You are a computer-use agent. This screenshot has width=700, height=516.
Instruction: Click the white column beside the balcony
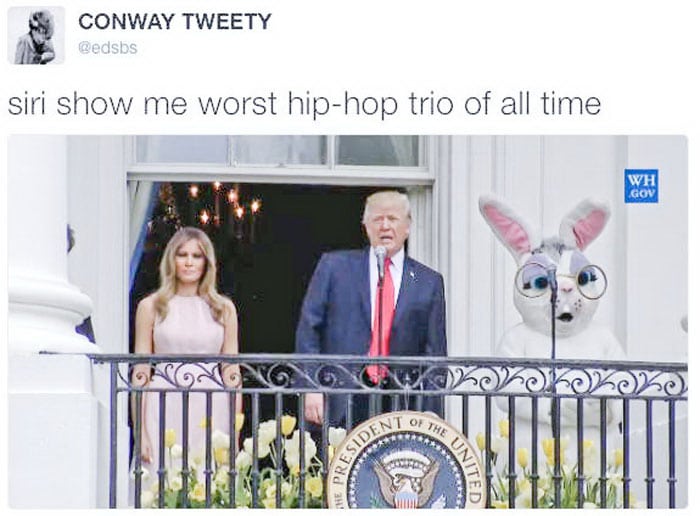click(49, 321)
